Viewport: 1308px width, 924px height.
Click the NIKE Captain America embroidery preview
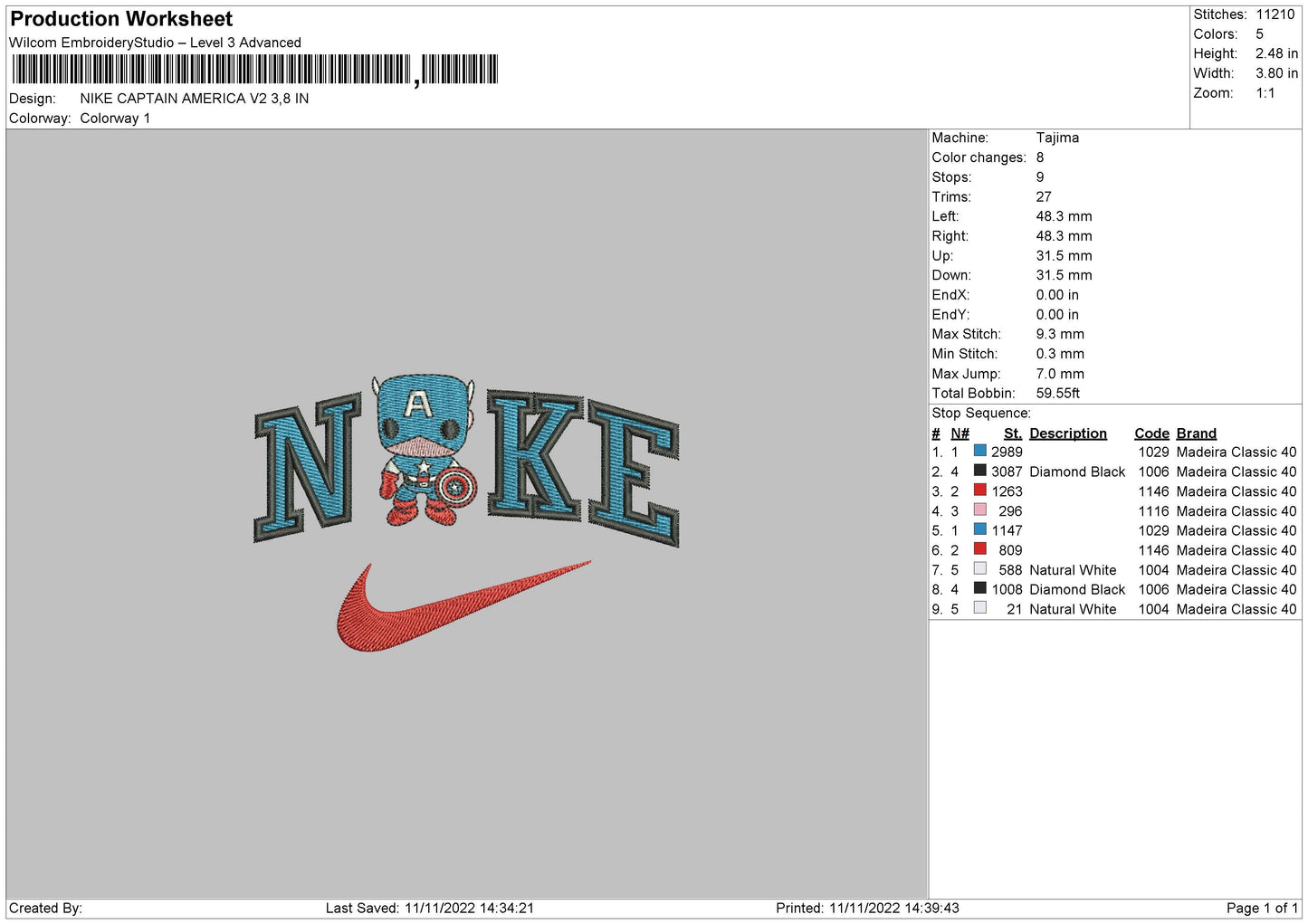(466, 511)
